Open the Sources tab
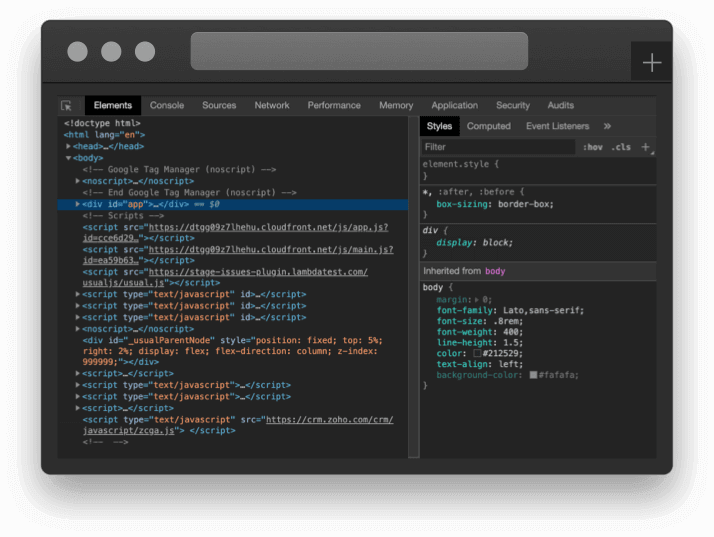The image size is (714, 537). click(x=219, y=105)
